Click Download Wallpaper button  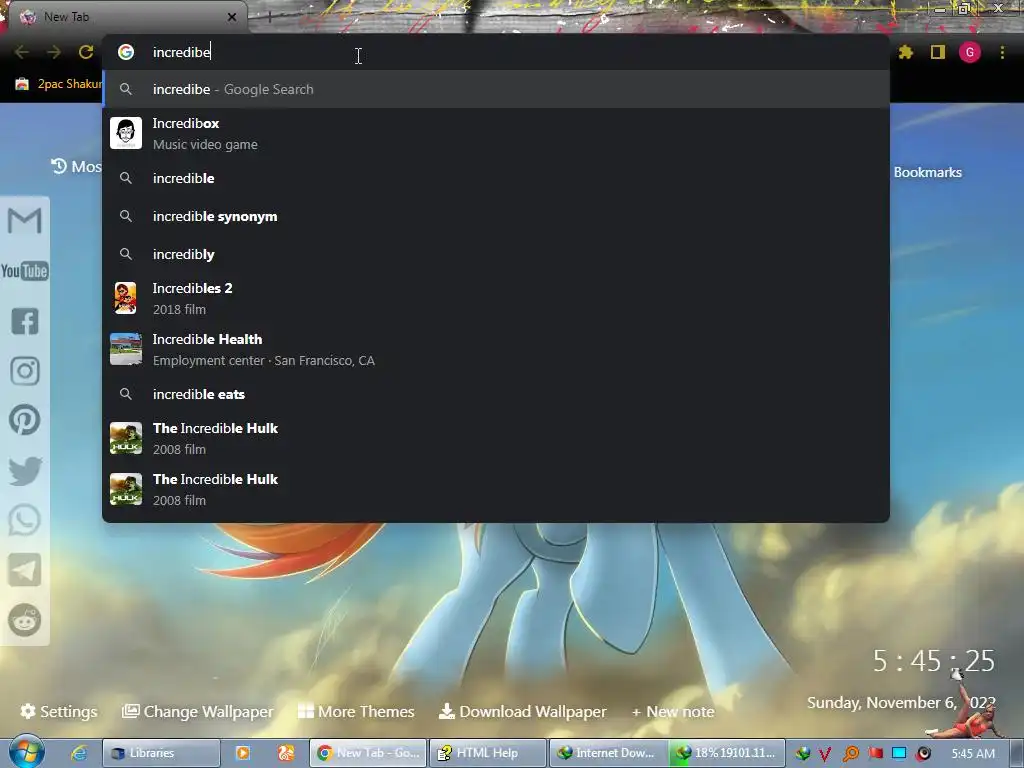pos(522,711)
